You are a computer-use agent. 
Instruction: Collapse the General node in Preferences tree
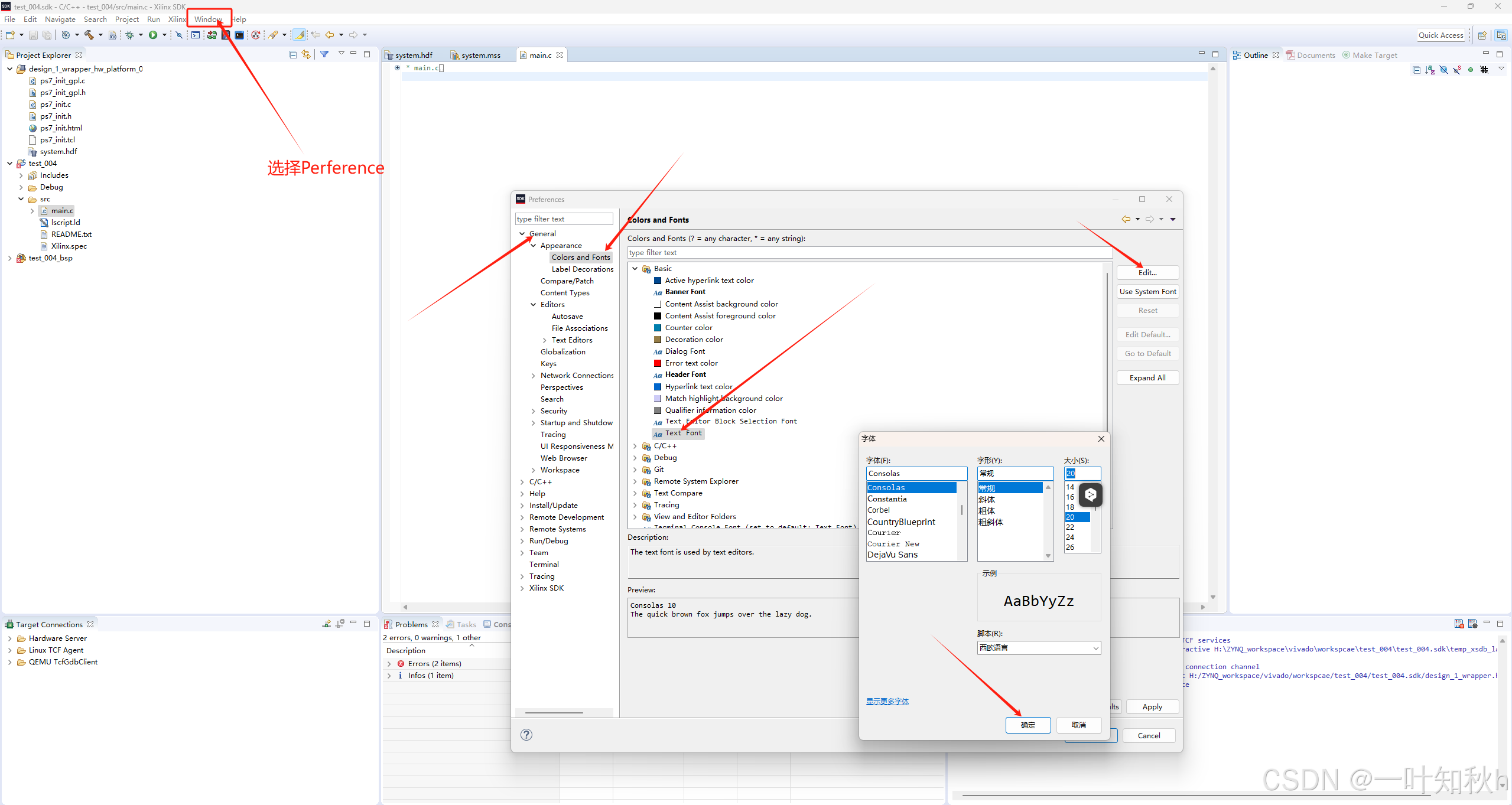(x=522, y=234)
